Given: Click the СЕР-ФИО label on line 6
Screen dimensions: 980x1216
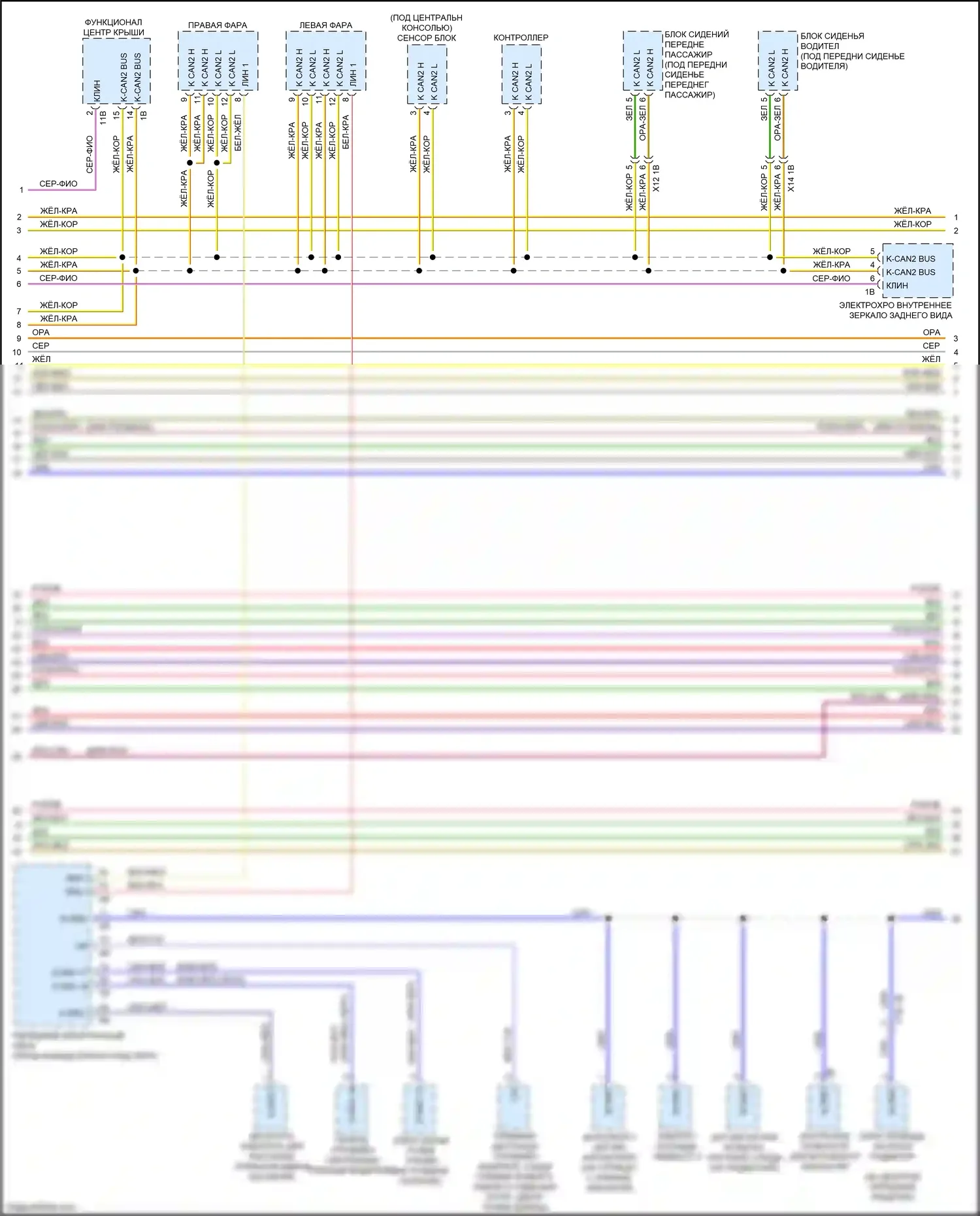Looking at the screenshot, I should click(x=58, y=278).
